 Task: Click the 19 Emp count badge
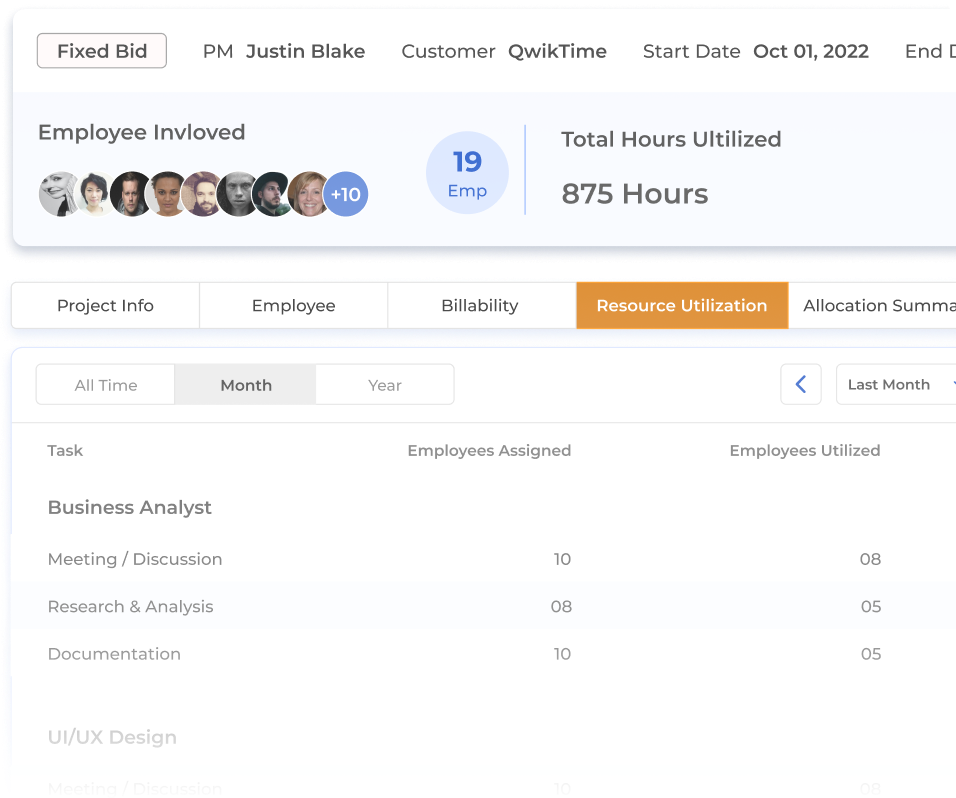[467, 173]
